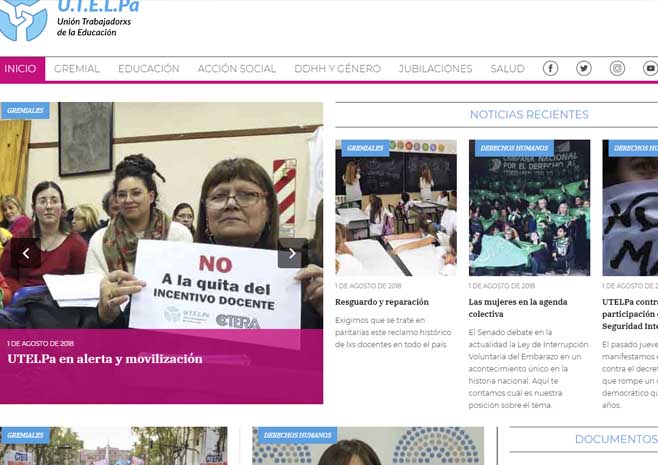Screen dimensions: 658x465
Task: Click the DOCUMENTOS section heading
Action: point(616,439)
